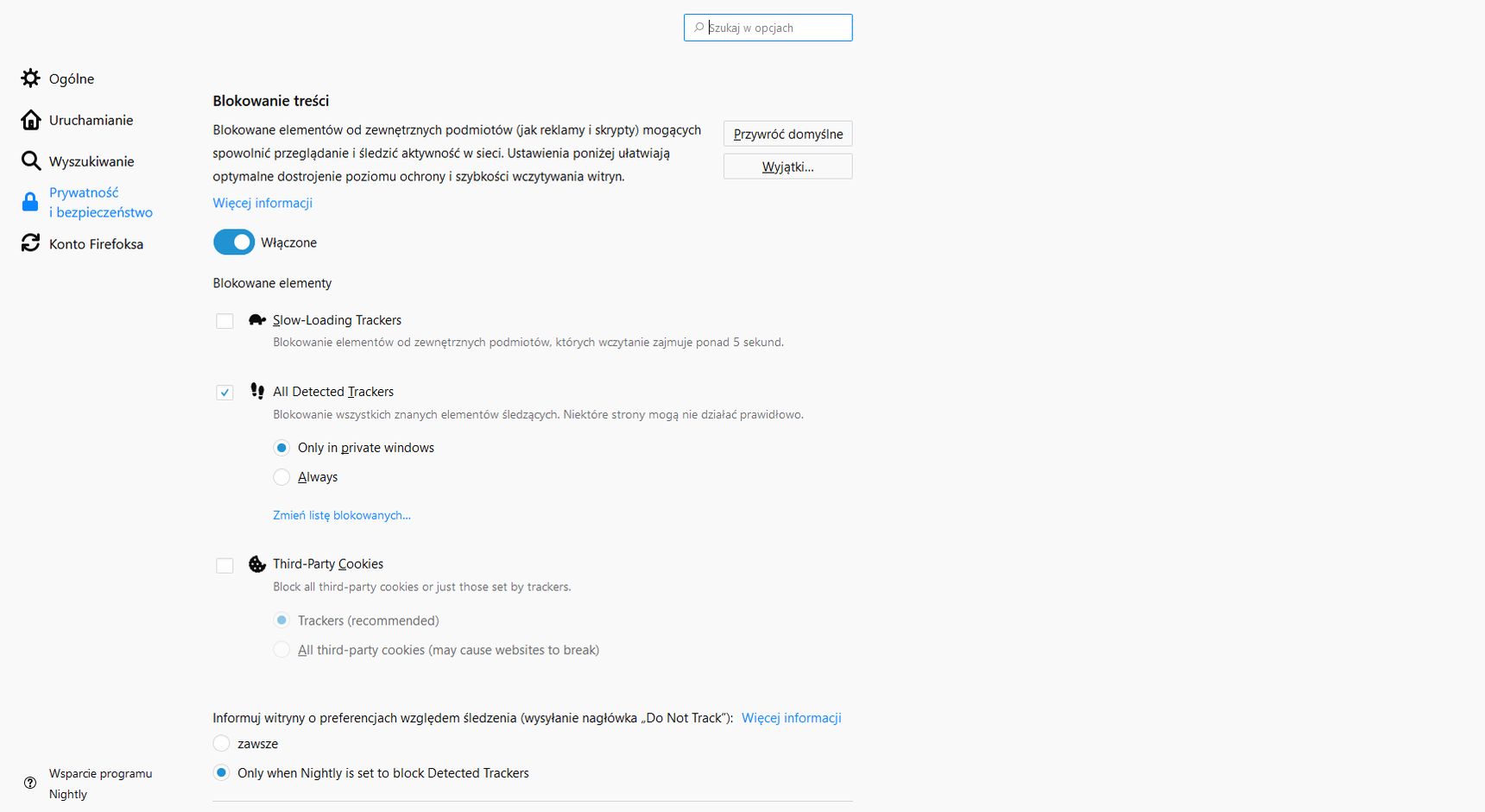Toggle the Włączone content blocking switch
Image resolution: width=1485 pixels, height=812 pixels.
234,242
